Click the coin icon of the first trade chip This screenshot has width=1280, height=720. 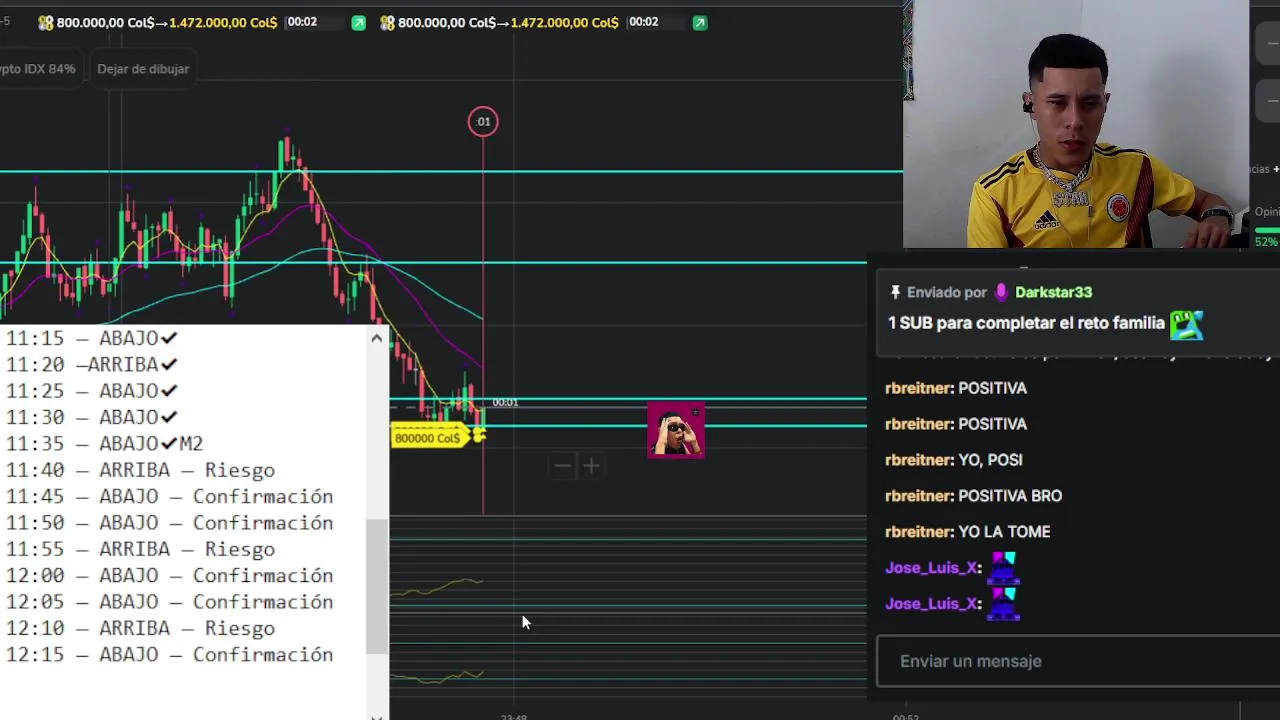[x=45, y=22]
